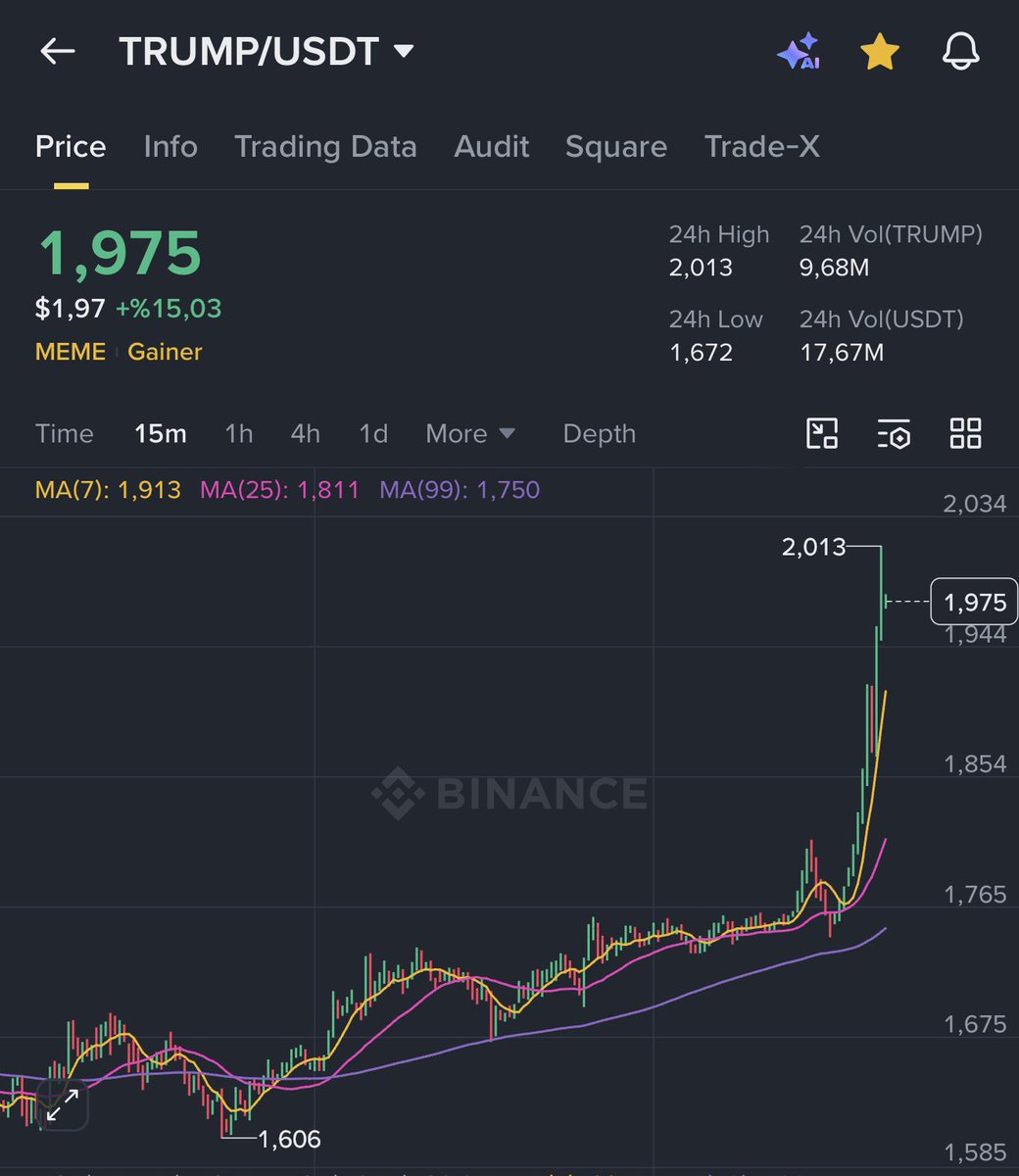
Task: Open the AI sparkle assistant icon
Action: 798,52
